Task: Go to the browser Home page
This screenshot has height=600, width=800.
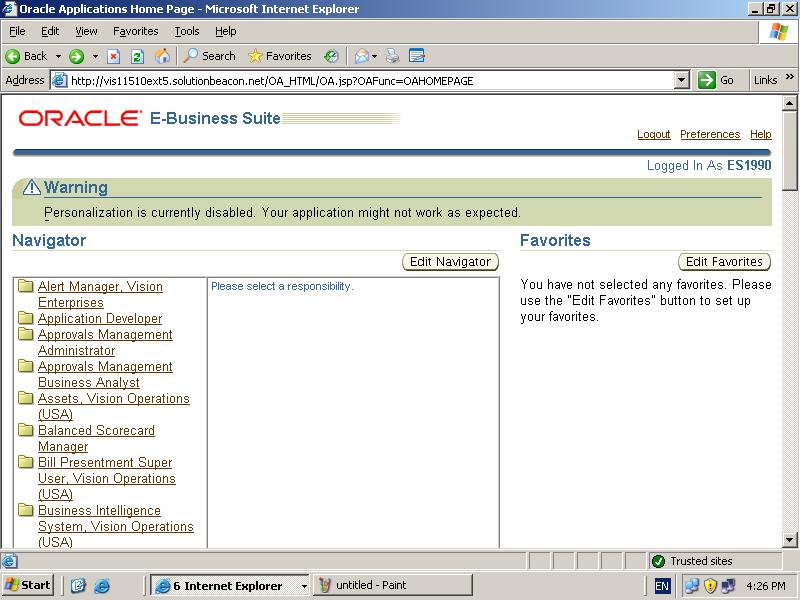Action: [162, 56]
